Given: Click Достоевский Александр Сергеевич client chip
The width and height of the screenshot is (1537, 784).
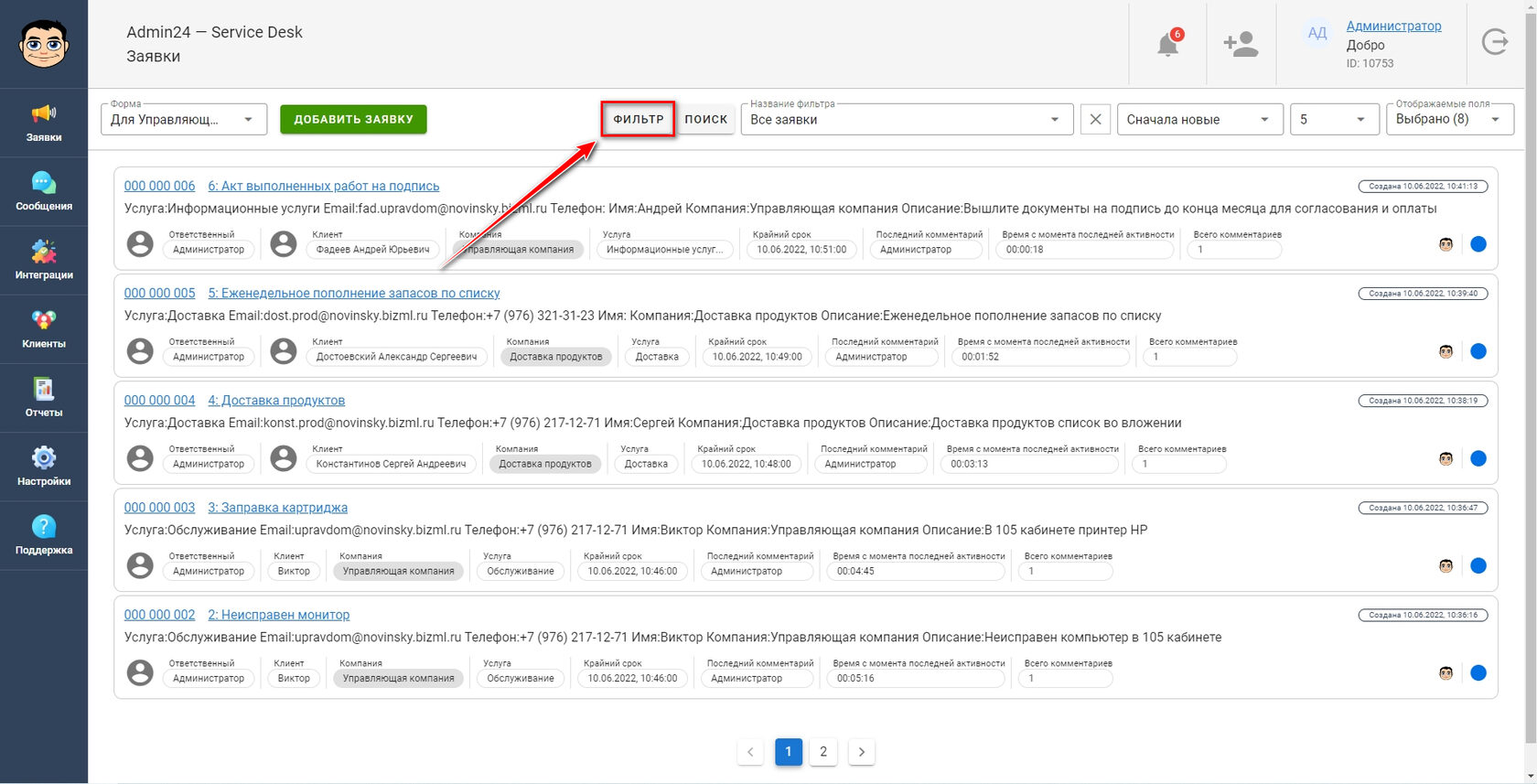Looking at the screenshot, I should pos(396,357).
